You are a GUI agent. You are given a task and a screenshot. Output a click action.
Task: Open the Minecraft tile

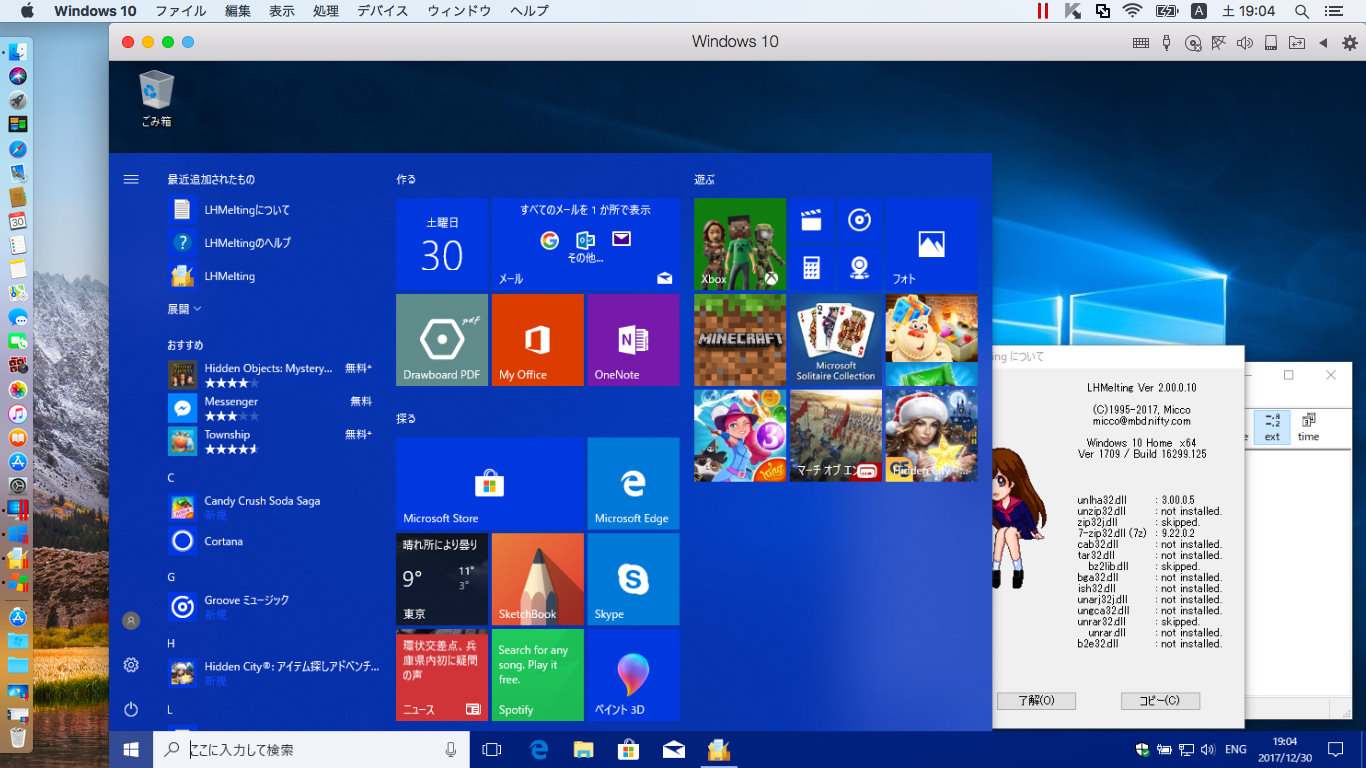coord(740,340)
